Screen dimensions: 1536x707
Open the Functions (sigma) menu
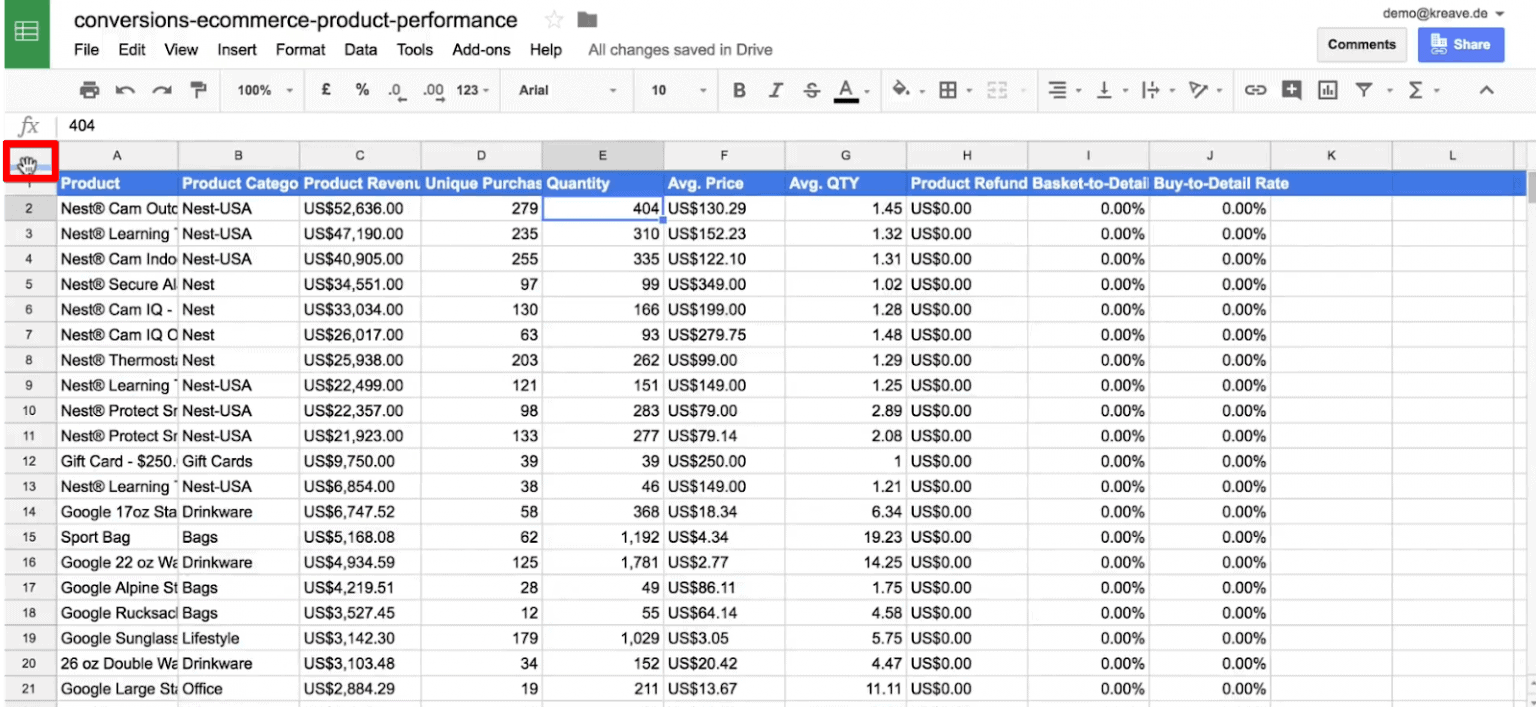[1420, 90]
